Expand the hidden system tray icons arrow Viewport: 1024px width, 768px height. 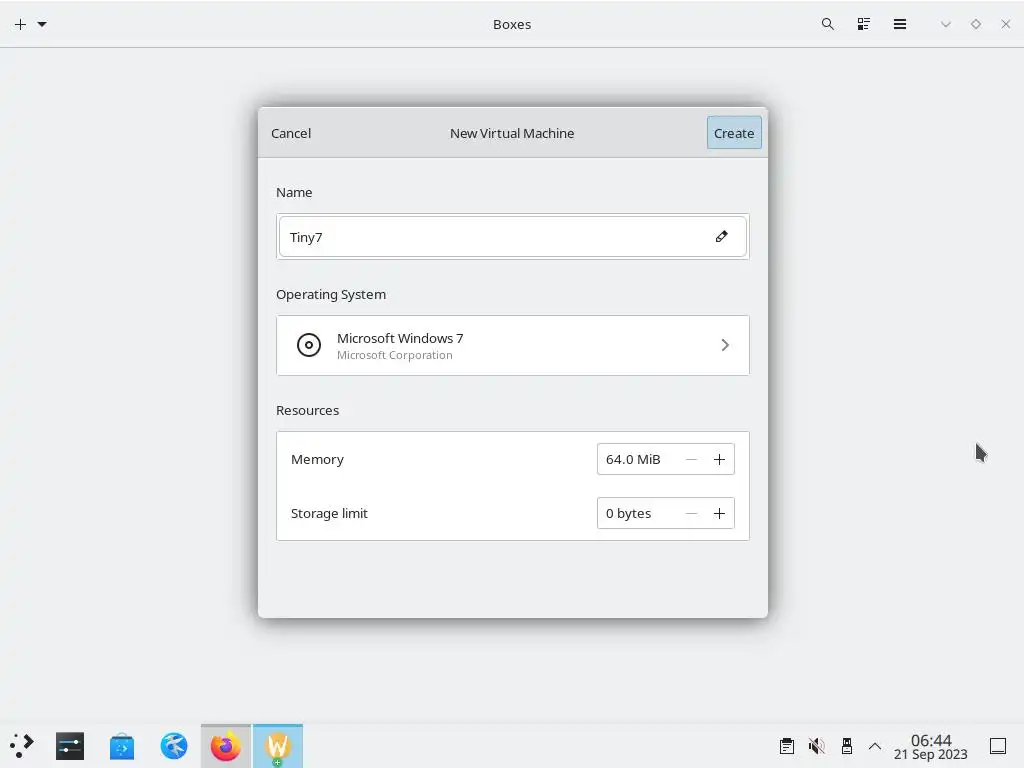coord(875,746)
